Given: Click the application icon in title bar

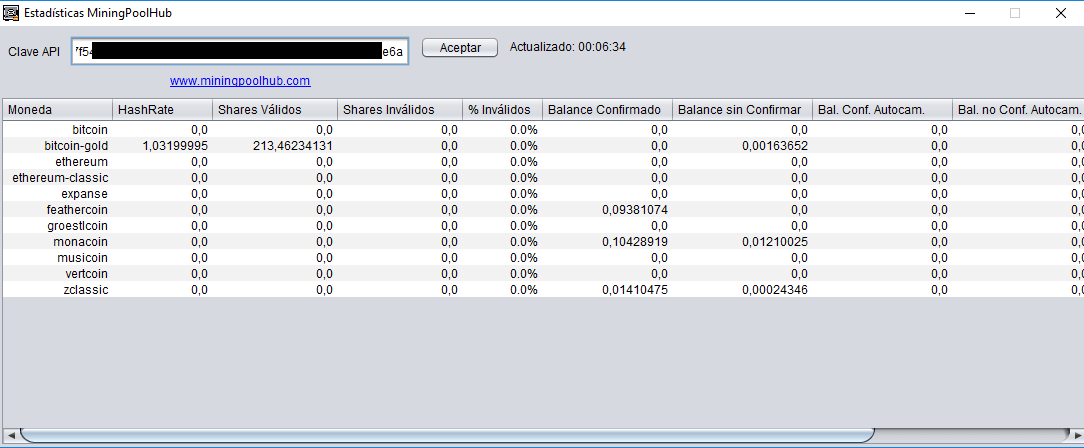Looking at the screenshot, I should [10, 12].
